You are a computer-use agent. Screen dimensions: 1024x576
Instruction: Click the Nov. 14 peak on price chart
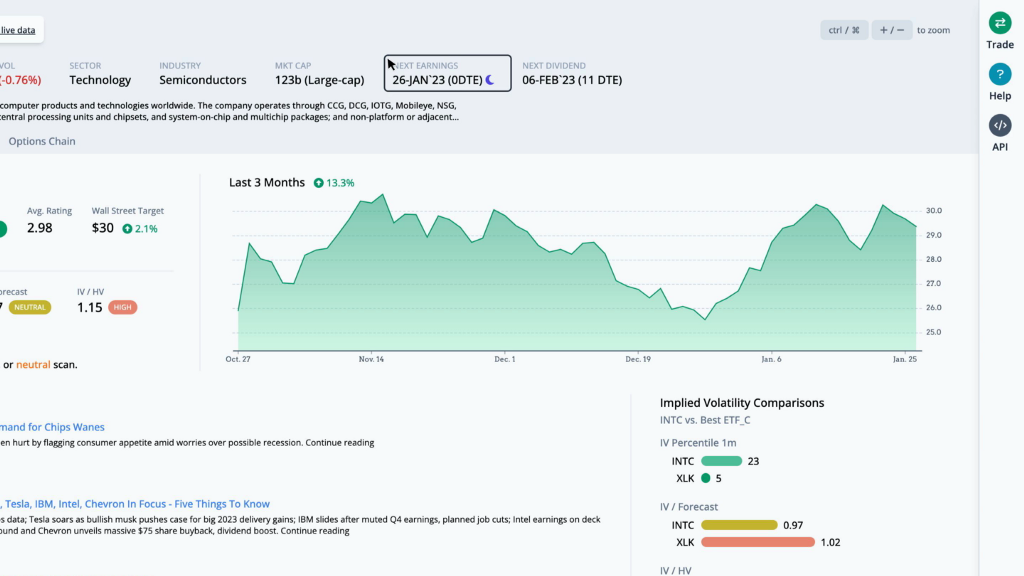[x=383, y=195]
